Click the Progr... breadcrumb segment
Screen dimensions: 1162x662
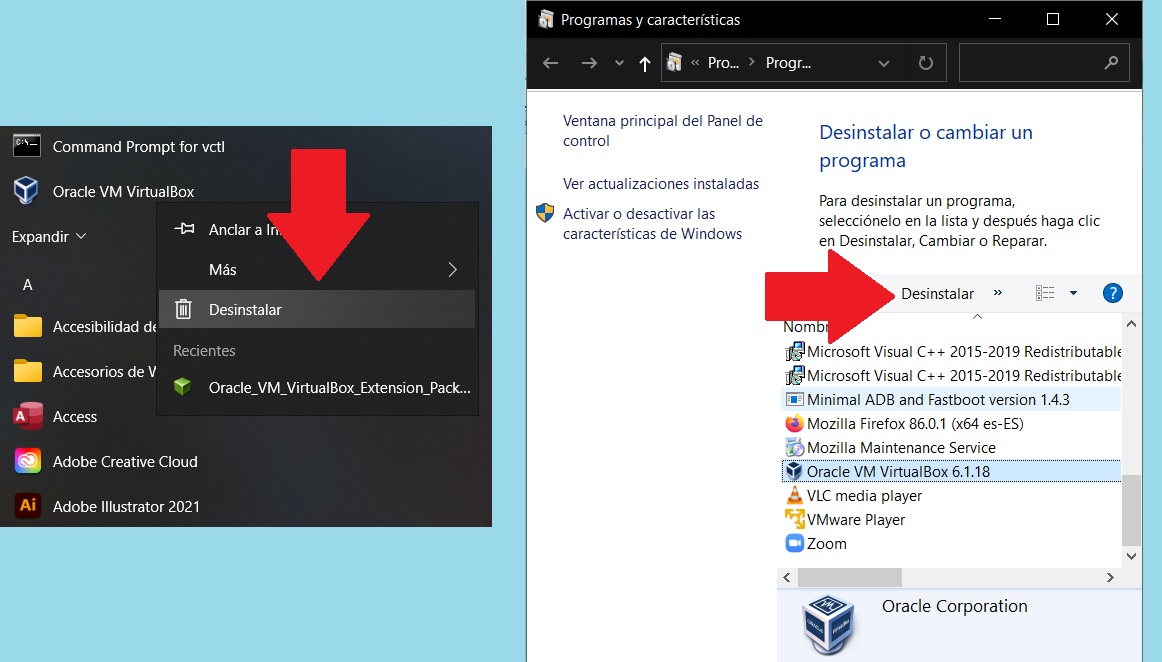[x=788, y=63]
